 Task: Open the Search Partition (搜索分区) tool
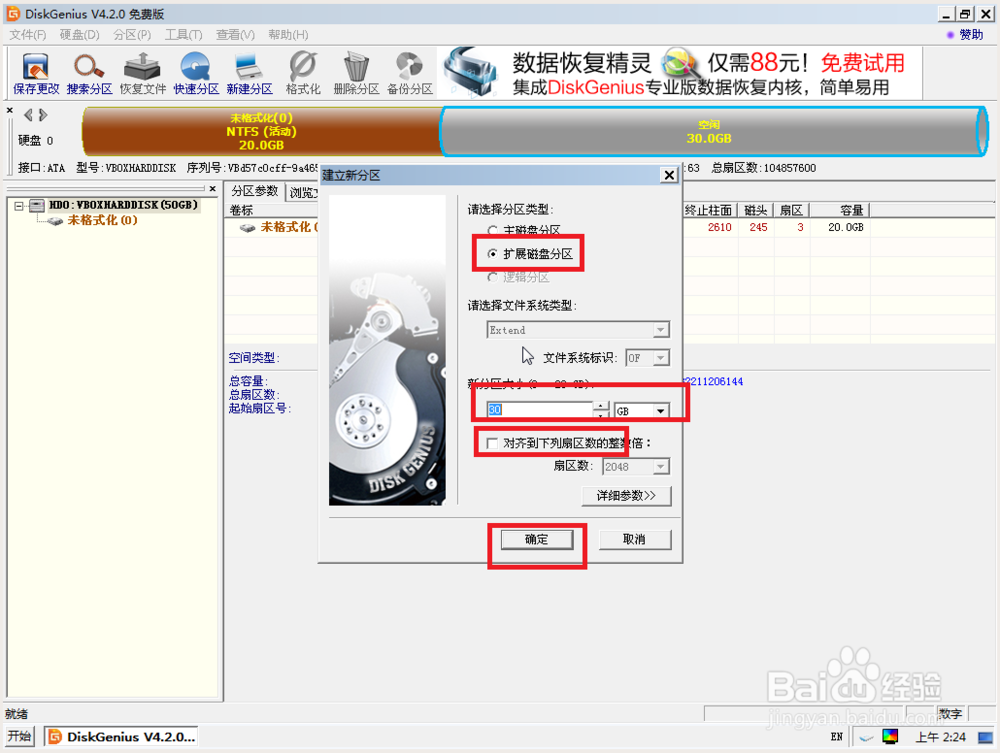[x=89, y=74]
